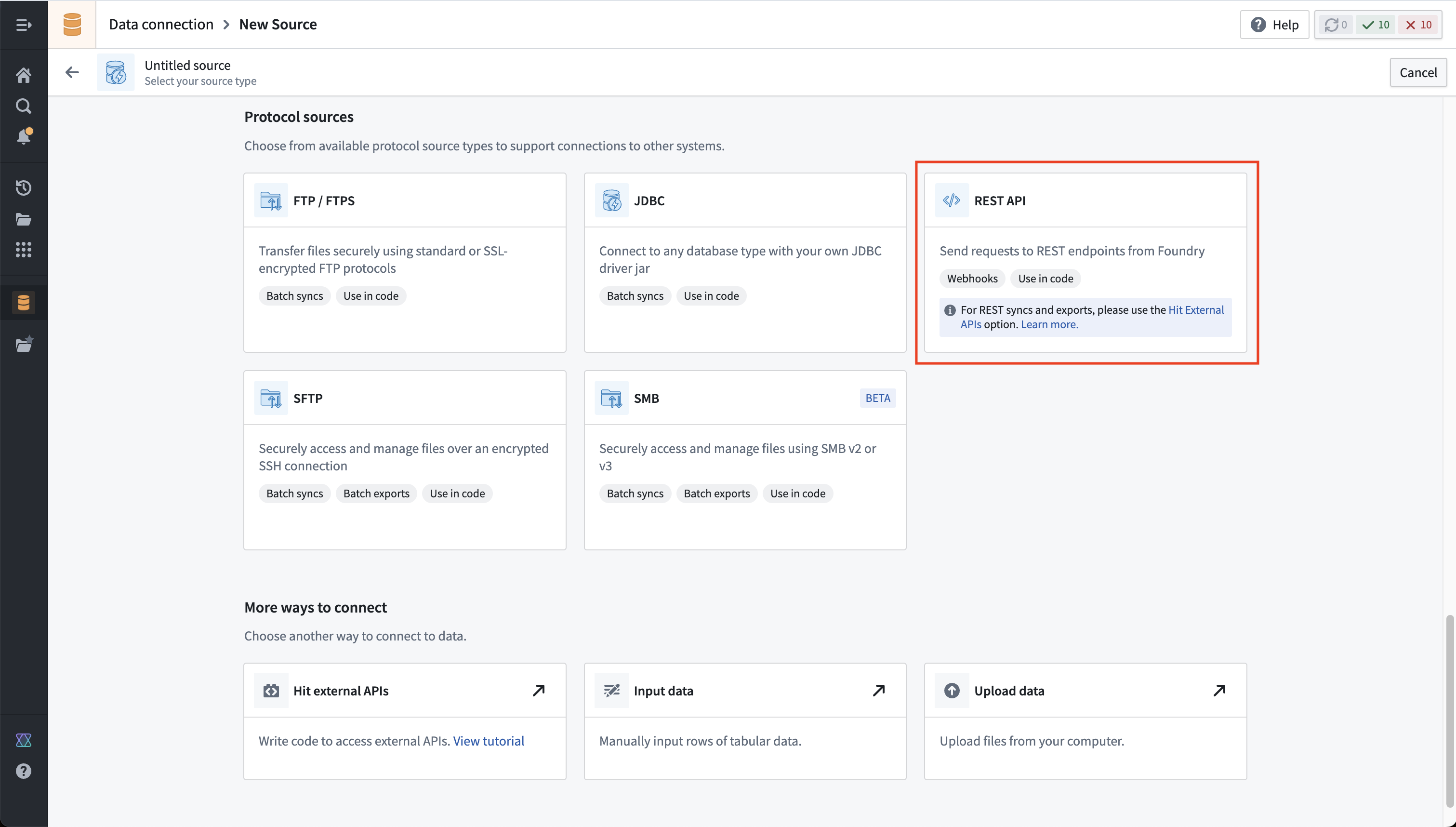Click the SFTP card icon

tap(271, 398)
